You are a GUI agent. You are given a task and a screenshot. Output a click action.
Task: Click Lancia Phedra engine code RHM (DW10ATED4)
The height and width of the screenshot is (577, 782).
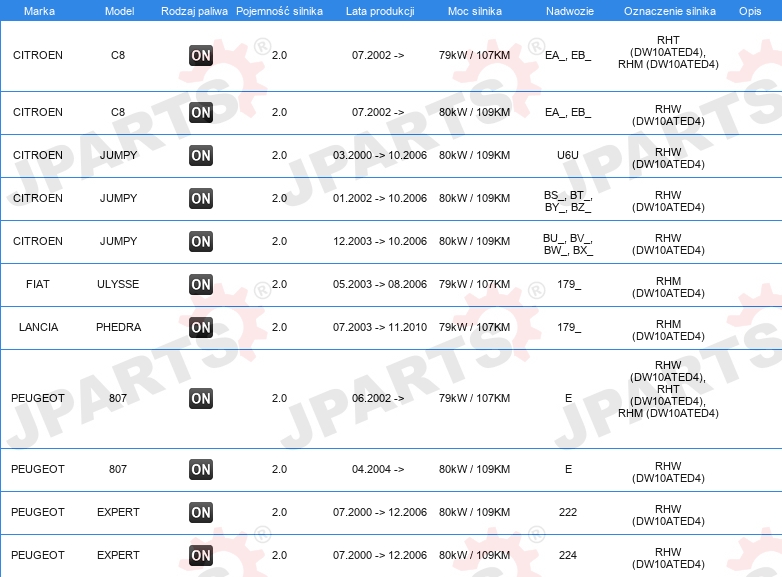[x=668, y=330]
